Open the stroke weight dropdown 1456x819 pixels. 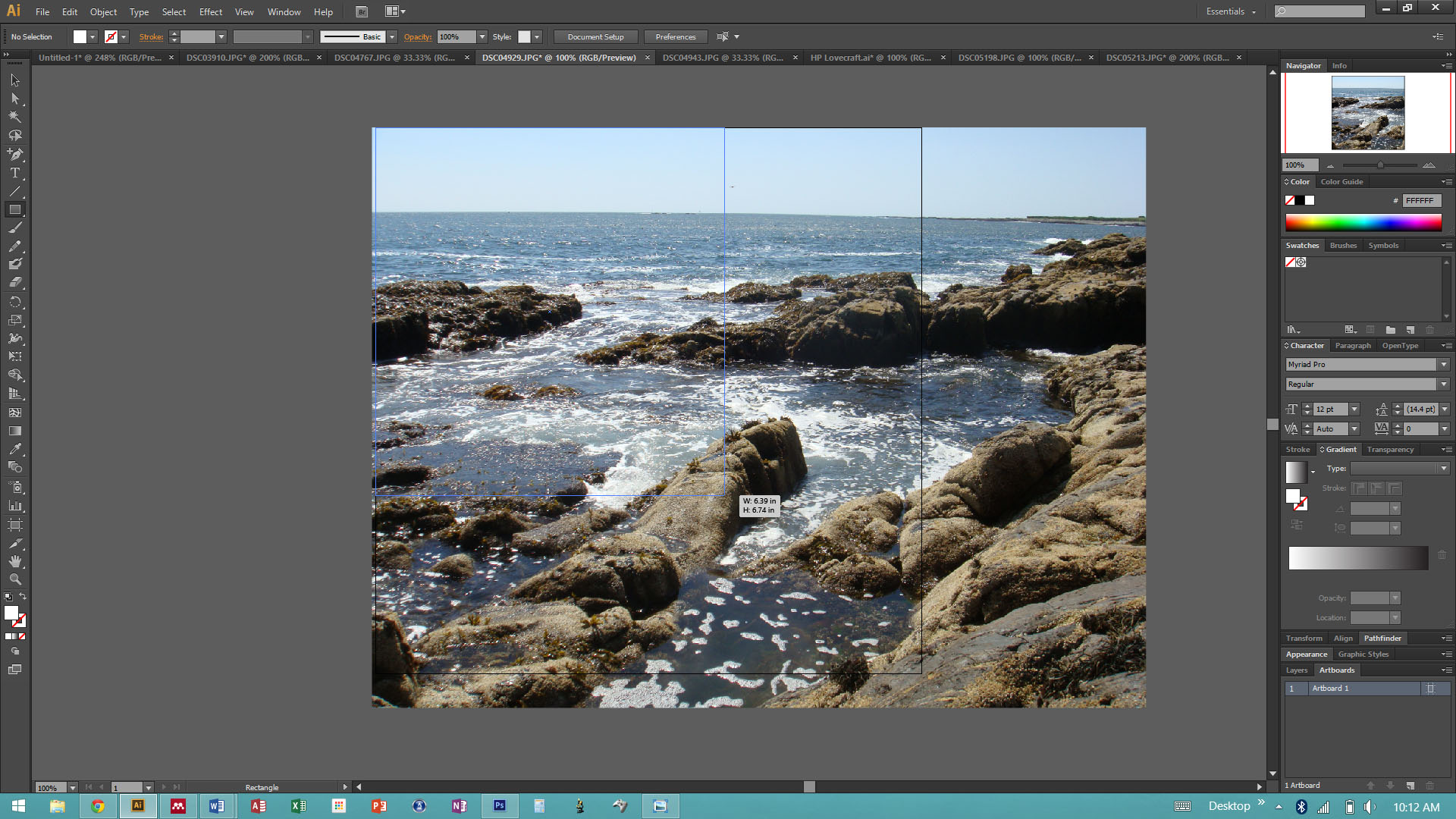[221, 36]
